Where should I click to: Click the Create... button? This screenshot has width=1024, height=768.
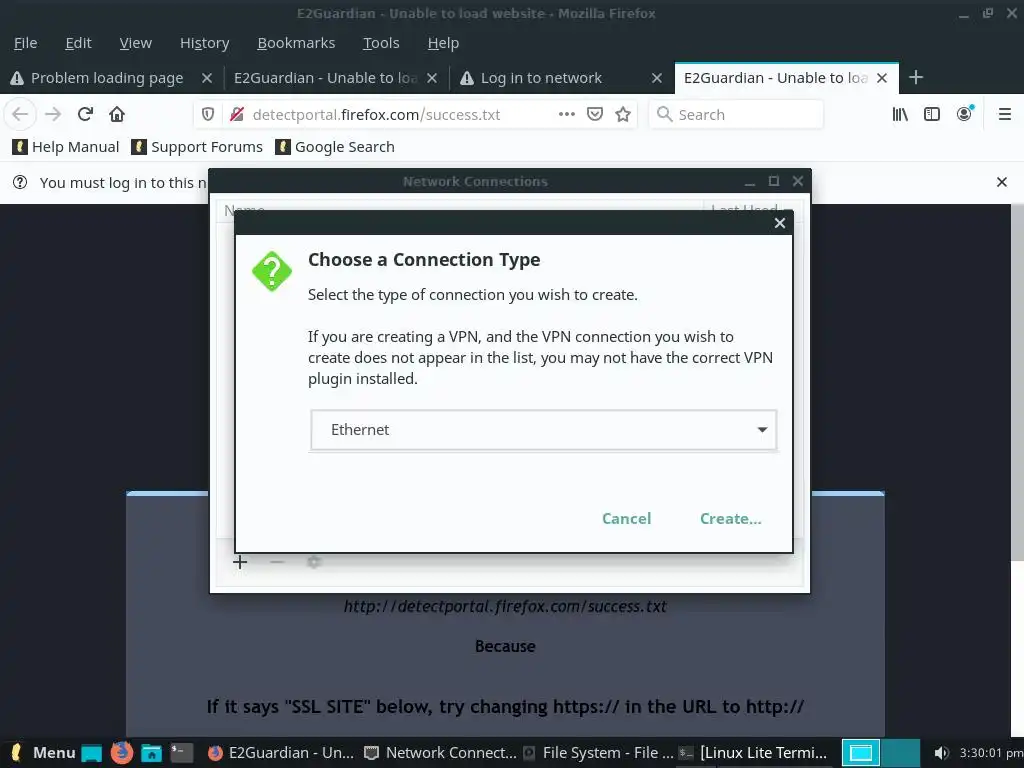tap(730, 519)
